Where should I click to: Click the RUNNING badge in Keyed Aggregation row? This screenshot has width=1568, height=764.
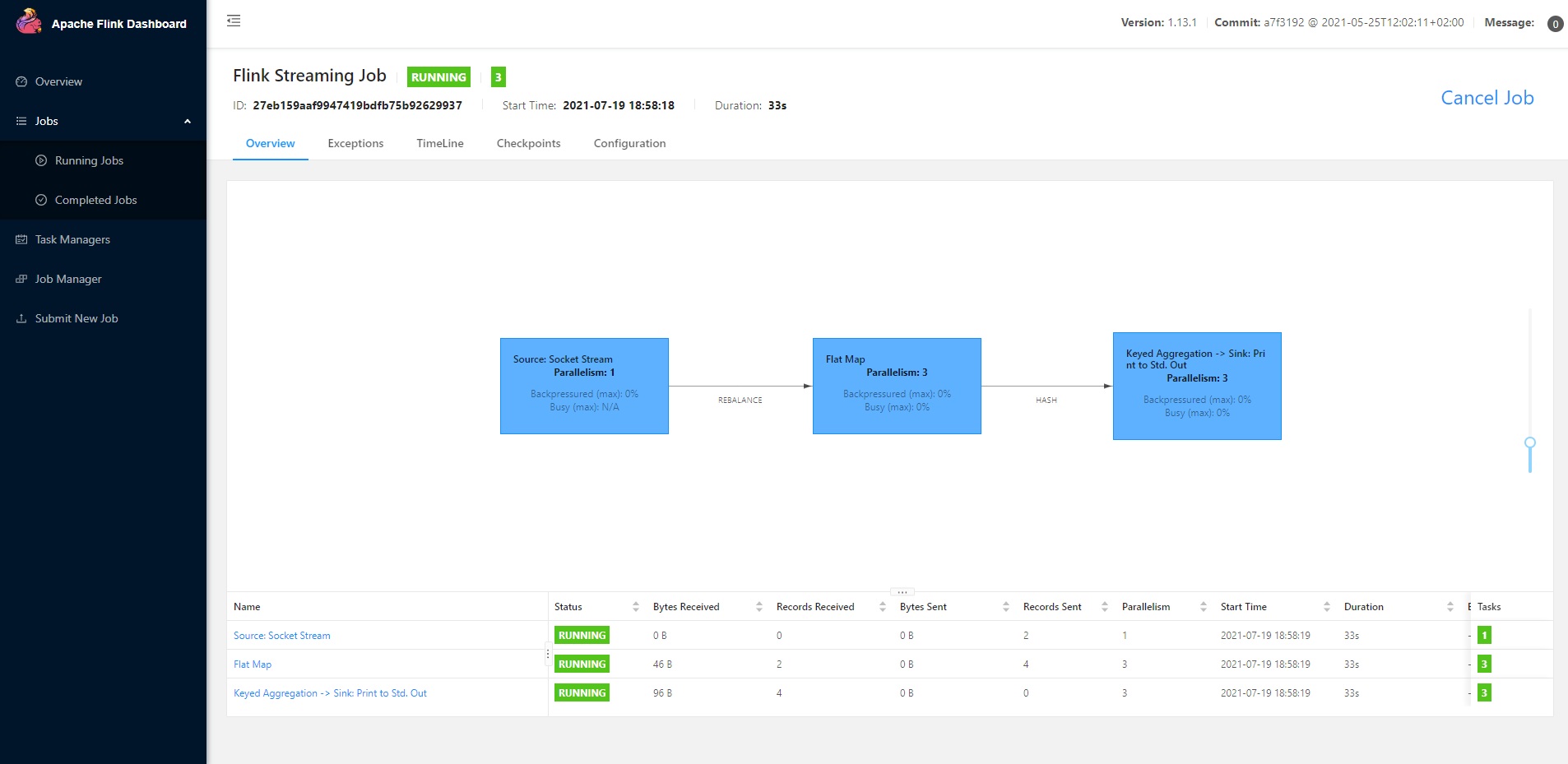click(582, 693)
